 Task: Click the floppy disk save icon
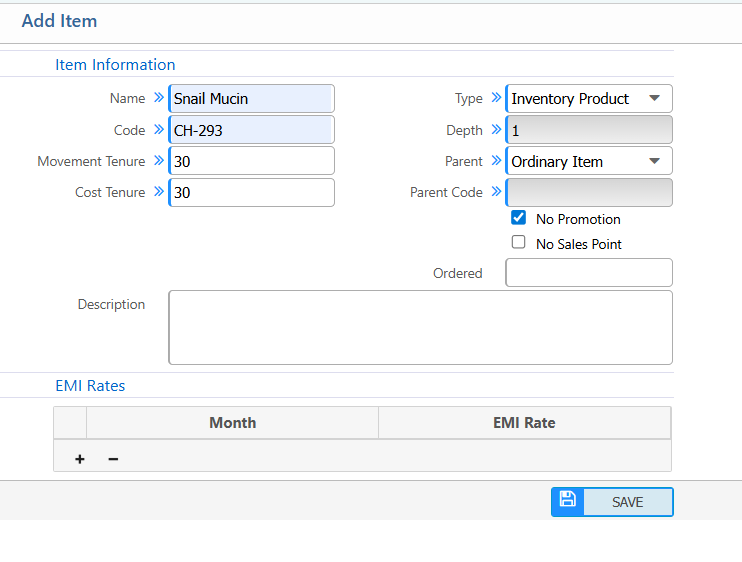[567, 500]
